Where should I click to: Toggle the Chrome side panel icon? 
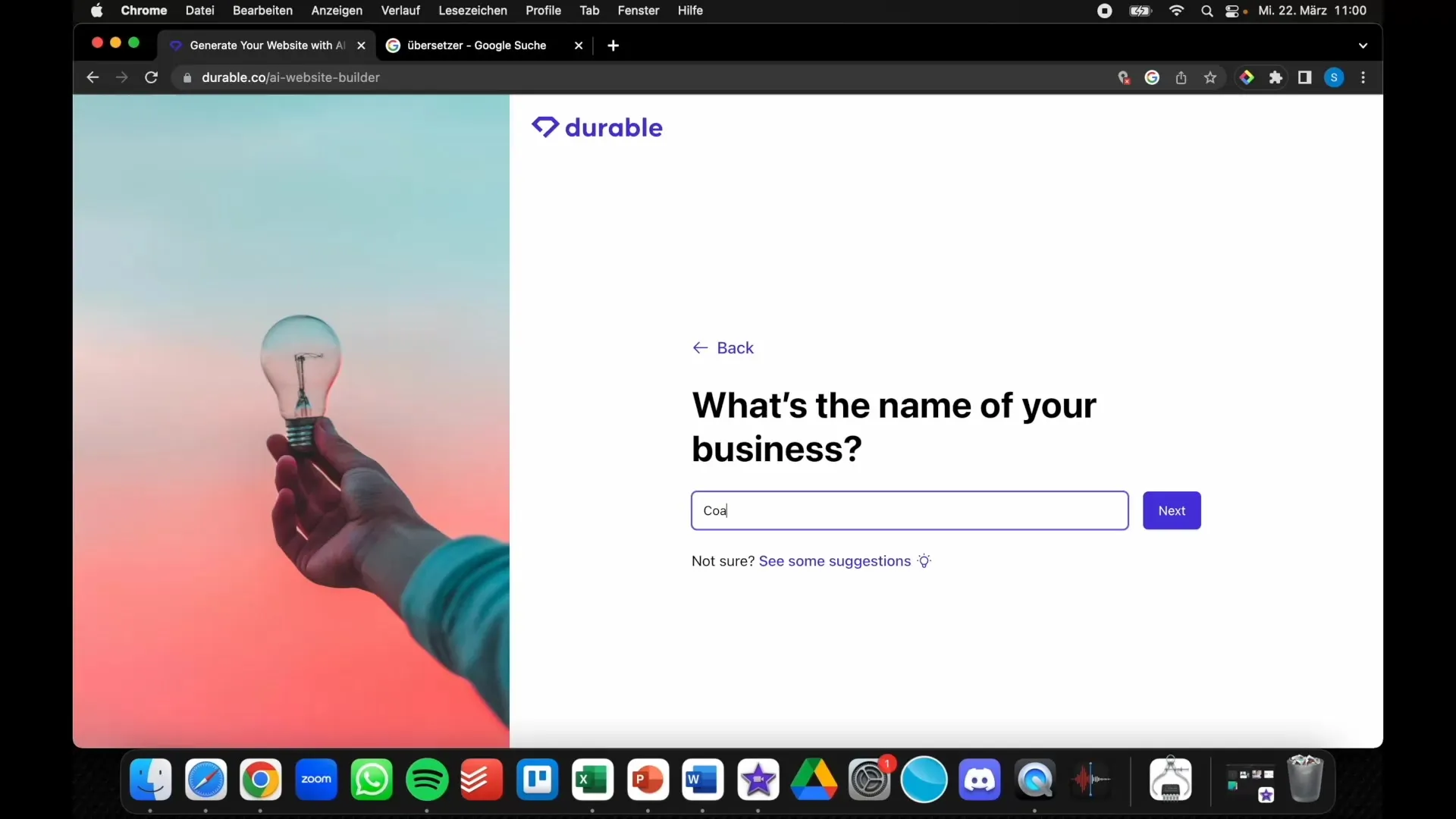click(x=1304, y=77)
